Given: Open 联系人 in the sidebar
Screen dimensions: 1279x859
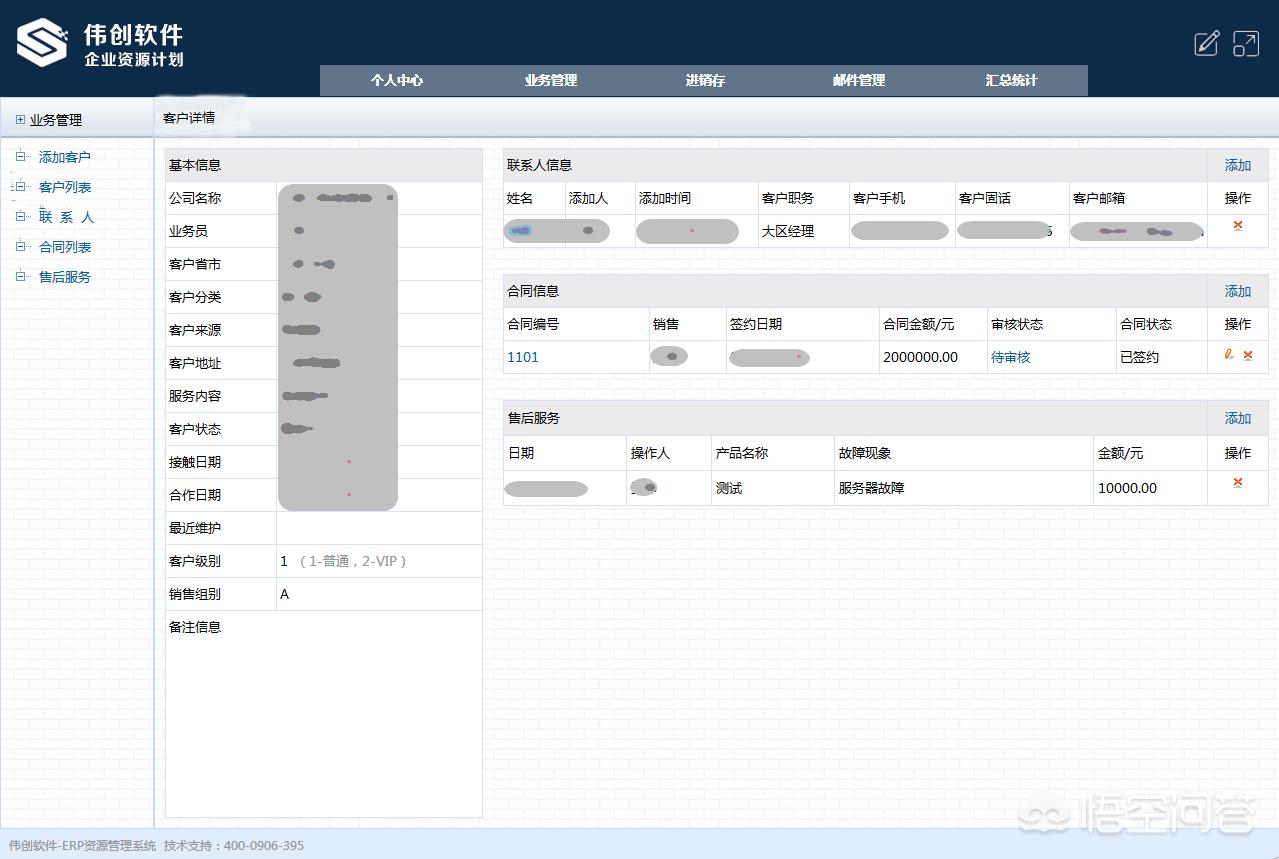Looking at the screenshot, I should point(66,217).
